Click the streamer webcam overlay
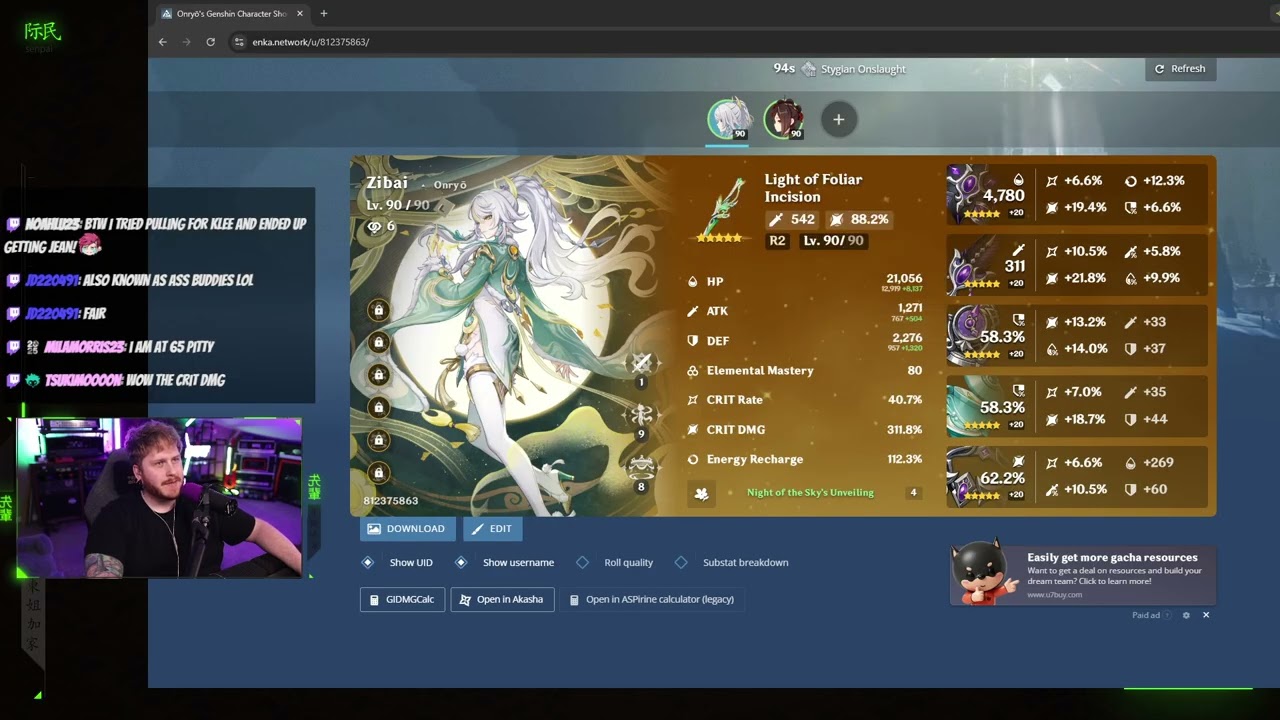 pyautogui.click(x=159, y=498)
